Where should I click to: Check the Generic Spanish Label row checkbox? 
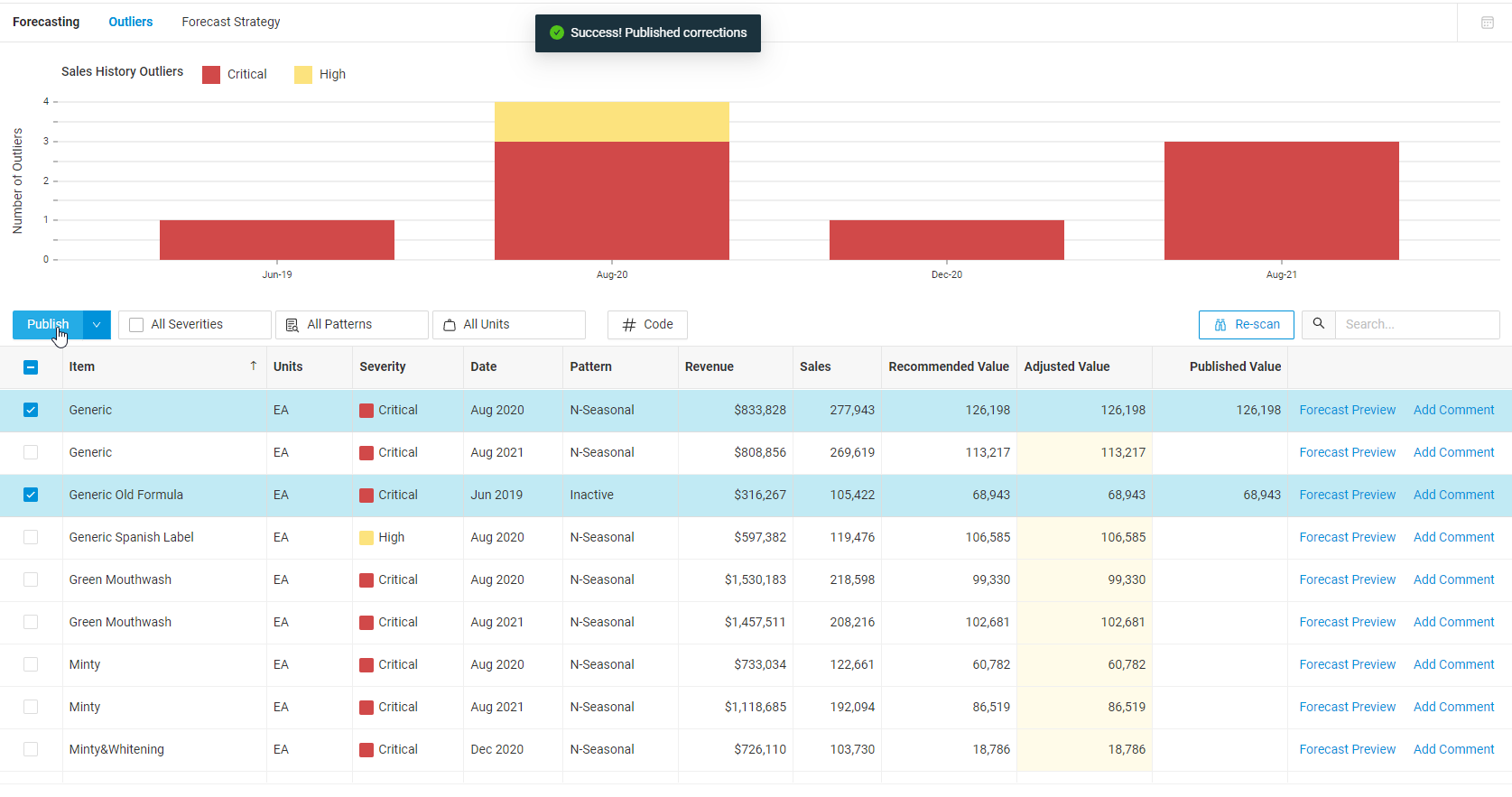[31, 537]
